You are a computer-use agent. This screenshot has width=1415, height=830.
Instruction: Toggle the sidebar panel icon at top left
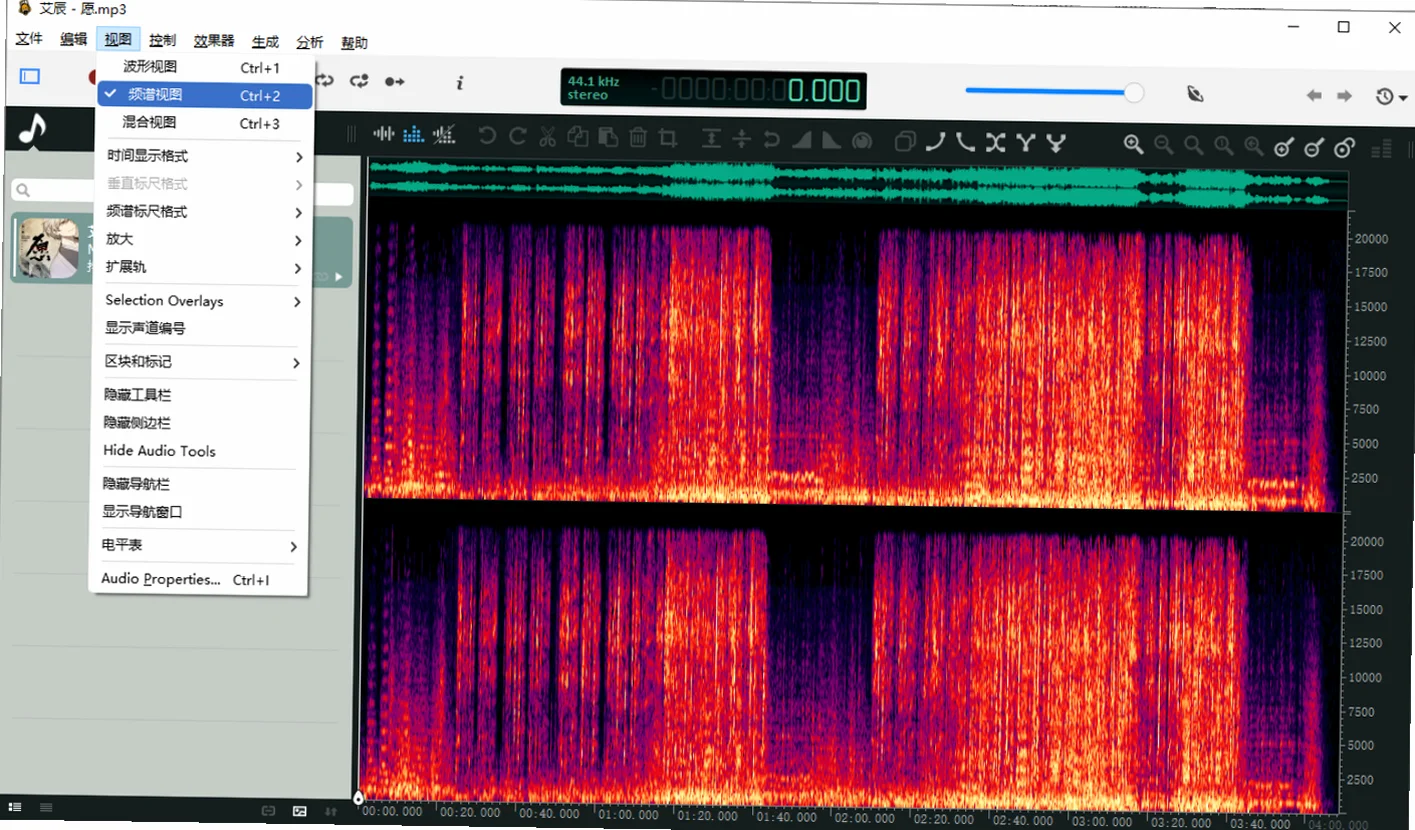pyautogui.click(x=30, y=76)
